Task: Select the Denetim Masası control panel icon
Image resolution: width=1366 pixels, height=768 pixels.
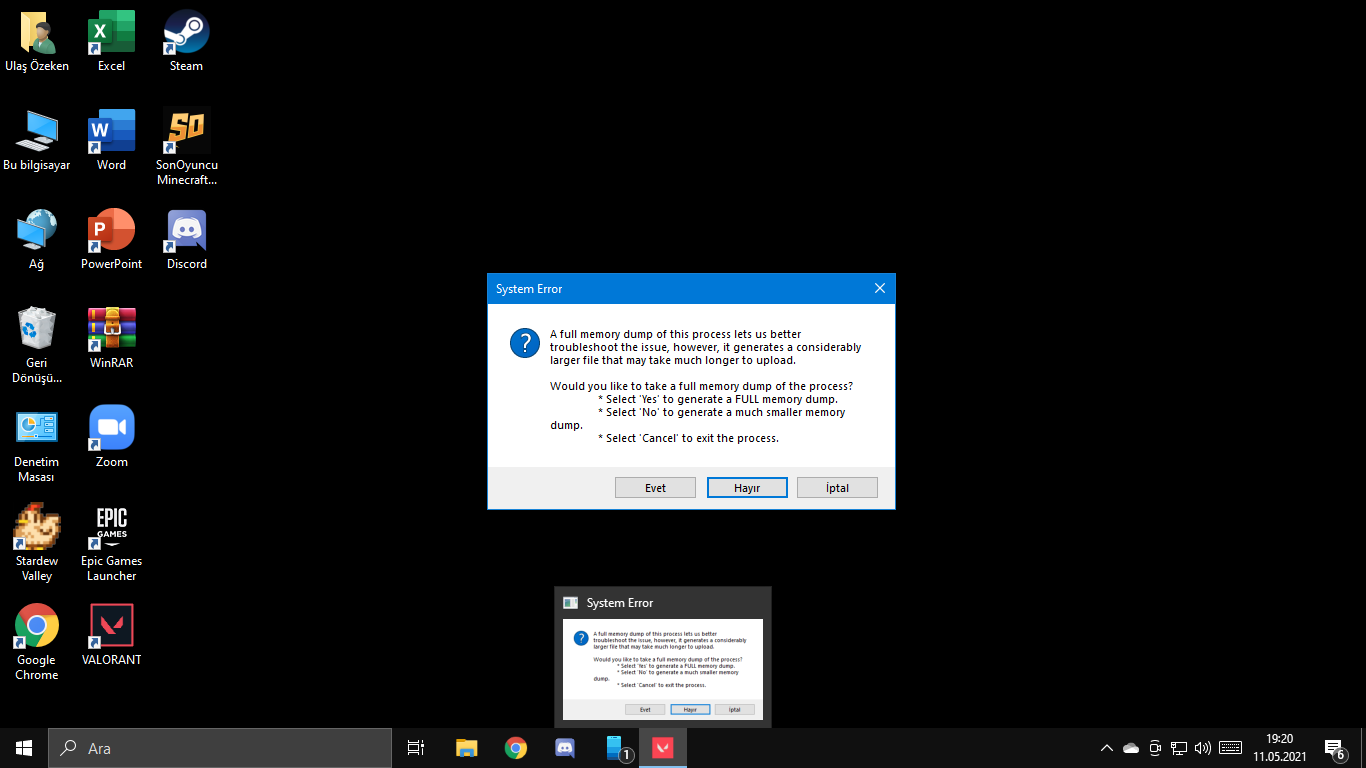Action: [x=37, y=445]
